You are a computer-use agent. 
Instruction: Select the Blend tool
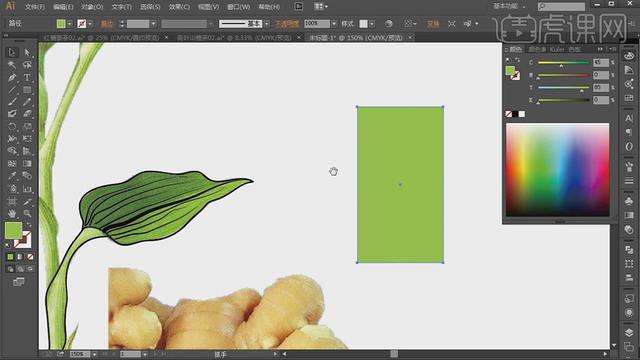pyautogui.click(x=27, y=176)
